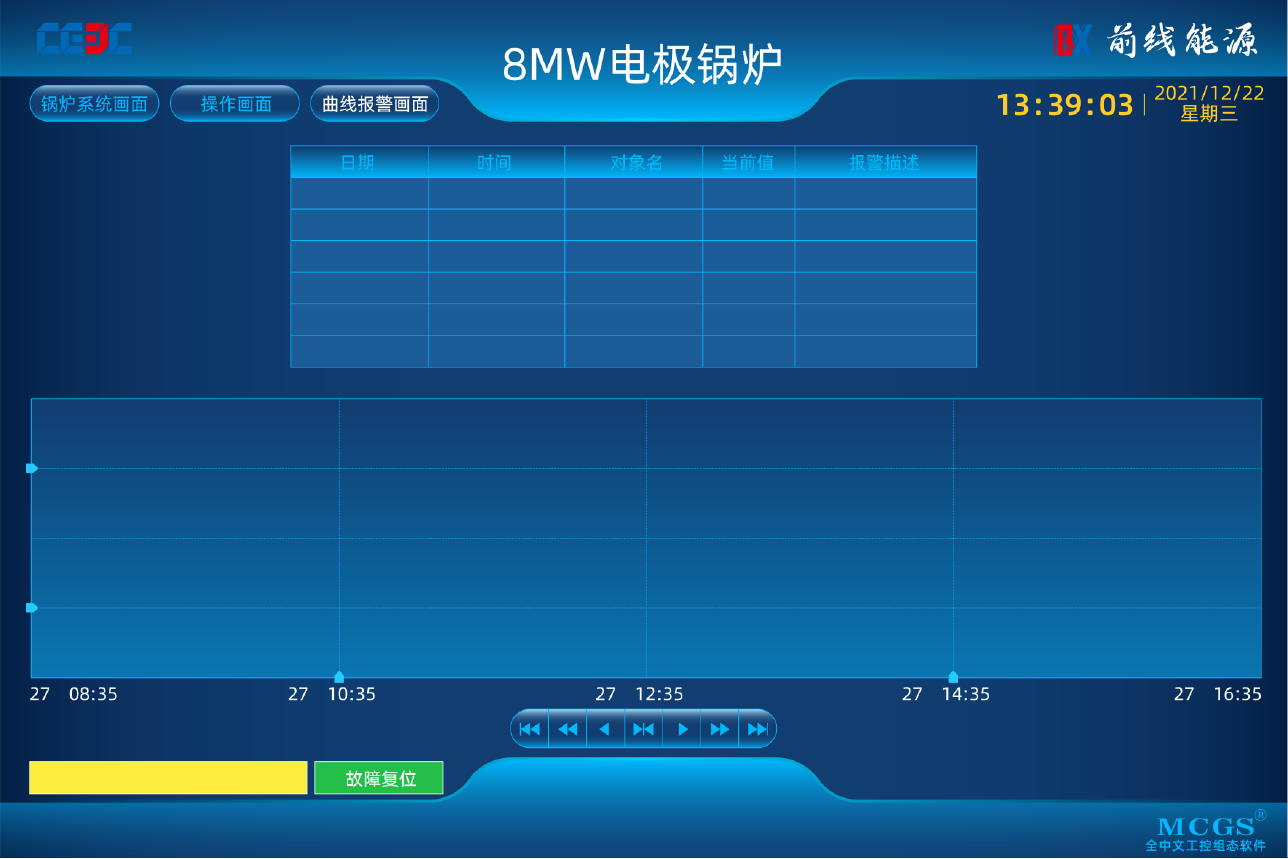This screenshot has height=859, width=1288.
Task: Select the 曲线报警画面 tab
Action: point(375,104)
